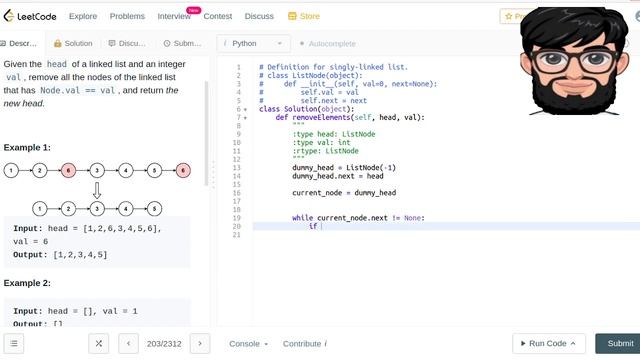Go to the next problem
Screen dimensions: 640x360
click(x=200, y=344)
